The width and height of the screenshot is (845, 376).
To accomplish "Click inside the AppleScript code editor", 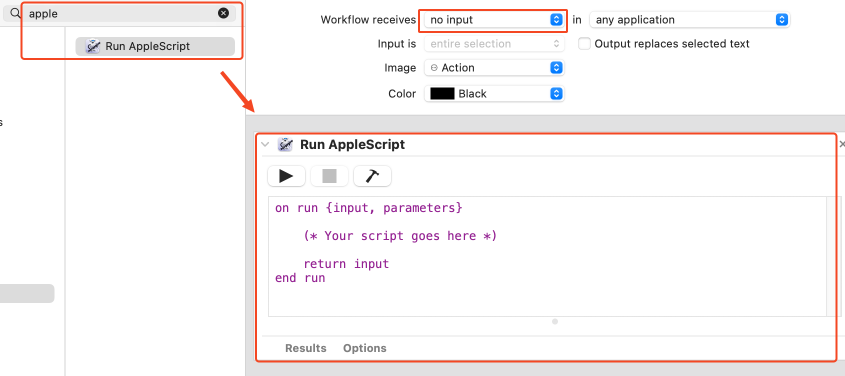I will [x=547, y=256].
